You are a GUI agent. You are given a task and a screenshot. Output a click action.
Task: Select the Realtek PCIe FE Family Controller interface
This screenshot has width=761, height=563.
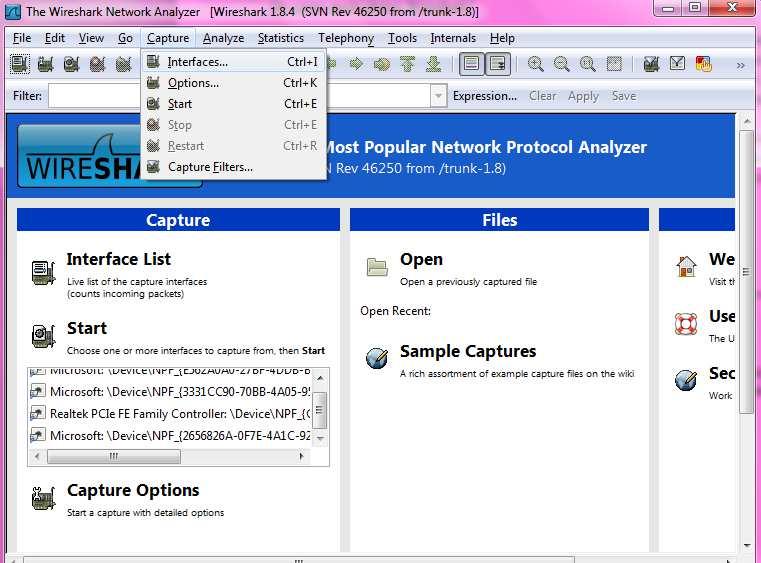click(169, 414)
